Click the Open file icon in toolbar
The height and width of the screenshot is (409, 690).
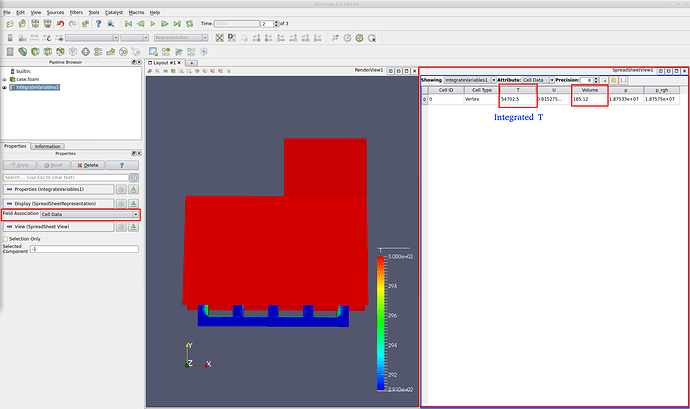click(x=8, y=23)
